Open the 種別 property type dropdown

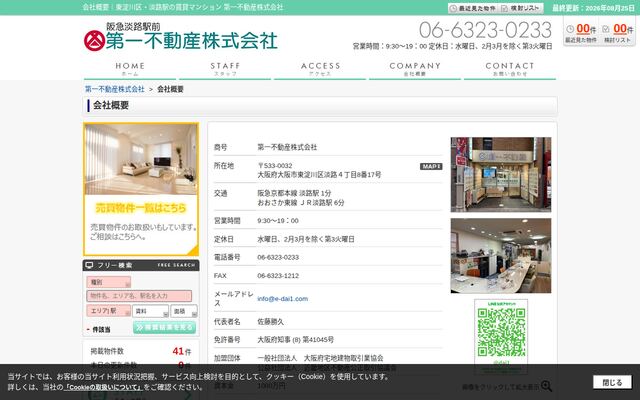pos(109,282)
